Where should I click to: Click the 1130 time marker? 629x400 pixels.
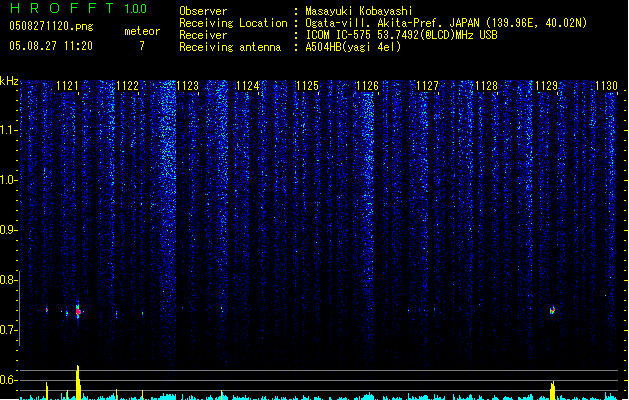pos(607,86)
